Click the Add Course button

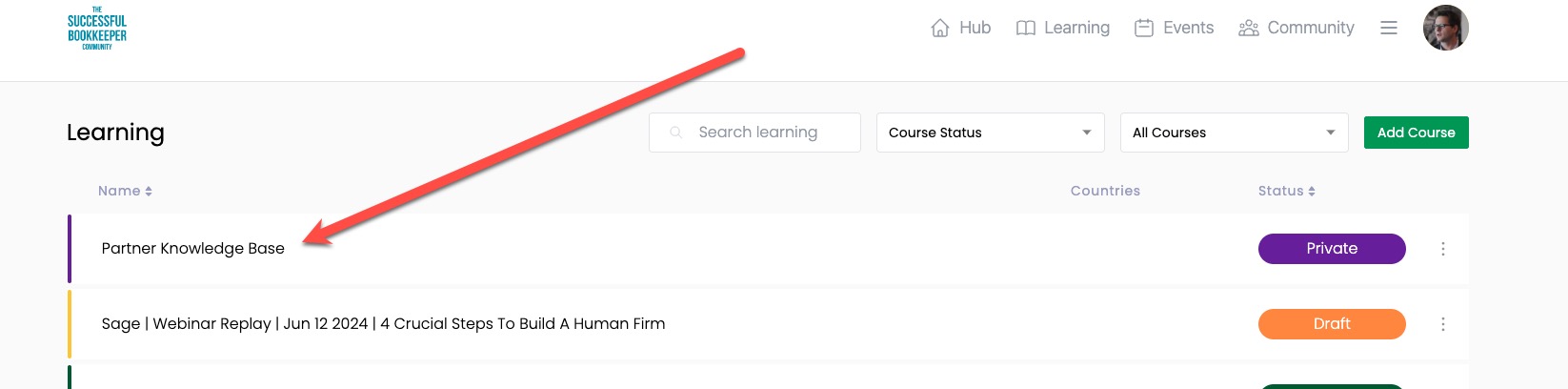(x=1416, y=133)
